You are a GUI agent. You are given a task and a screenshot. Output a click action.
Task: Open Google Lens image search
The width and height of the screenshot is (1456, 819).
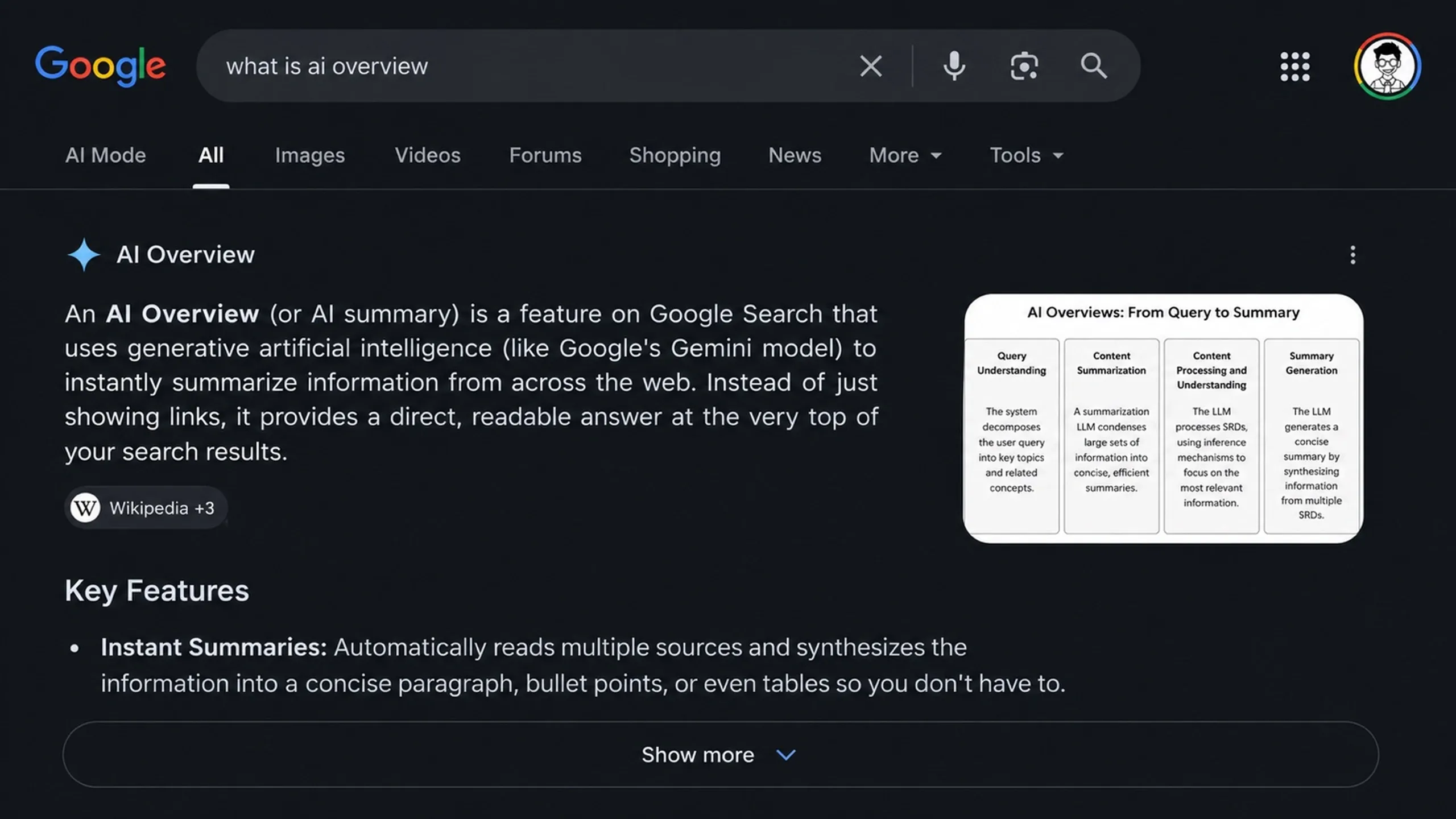click(1024, 66)
